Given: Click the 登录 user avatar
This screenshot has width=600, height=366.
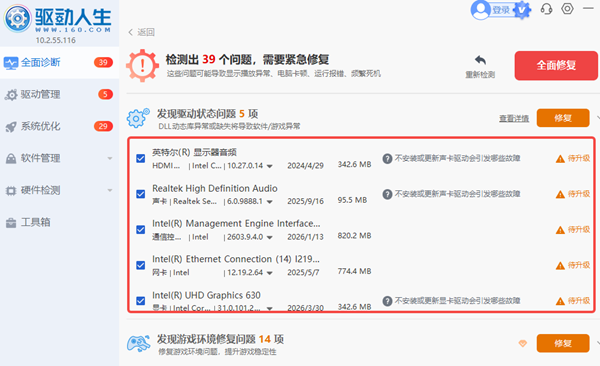Looking at the screenshot, I should tap(481, 10).
